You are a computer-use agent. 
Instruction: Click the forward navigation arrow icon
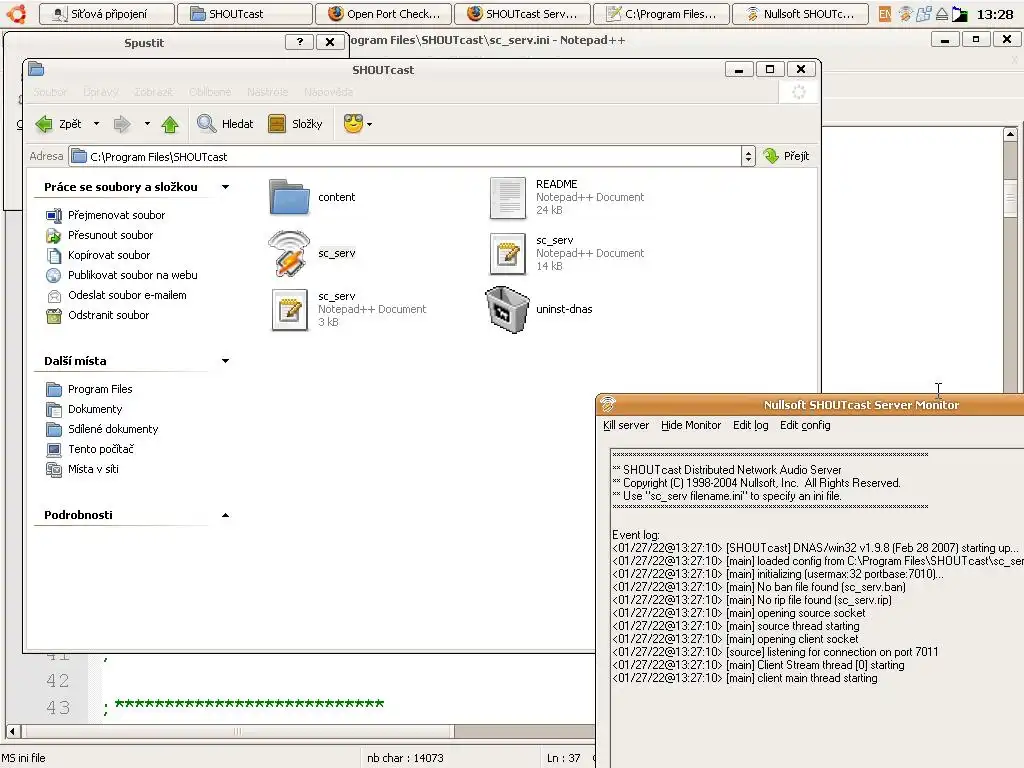[122, 123]
